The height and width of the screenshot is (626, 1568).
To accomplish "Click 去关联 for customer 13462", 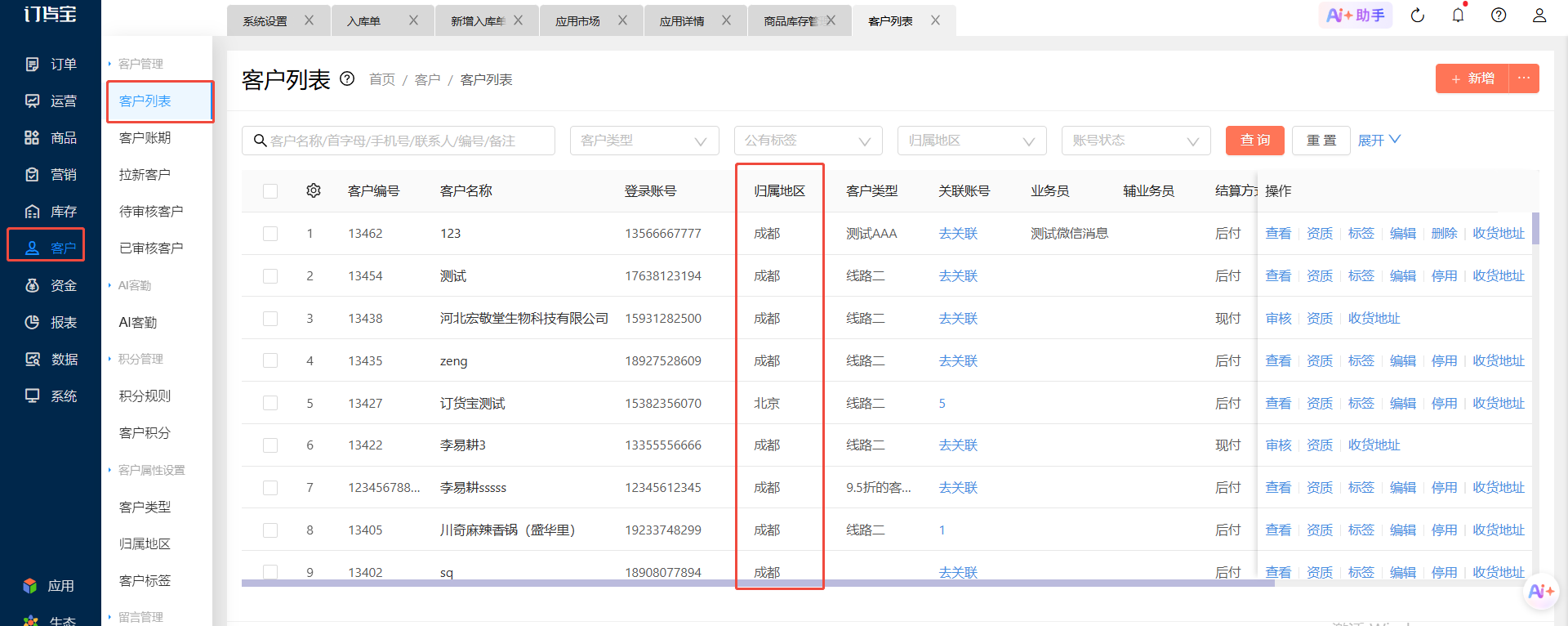I will click(x=958, y=234).
